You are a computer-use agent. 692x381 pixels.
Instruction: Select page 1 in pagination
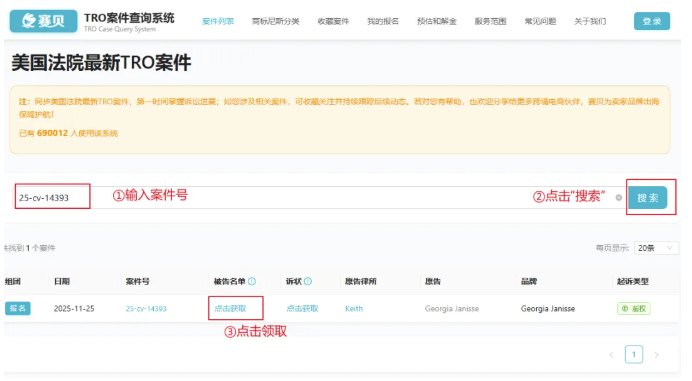coord(634,355)
